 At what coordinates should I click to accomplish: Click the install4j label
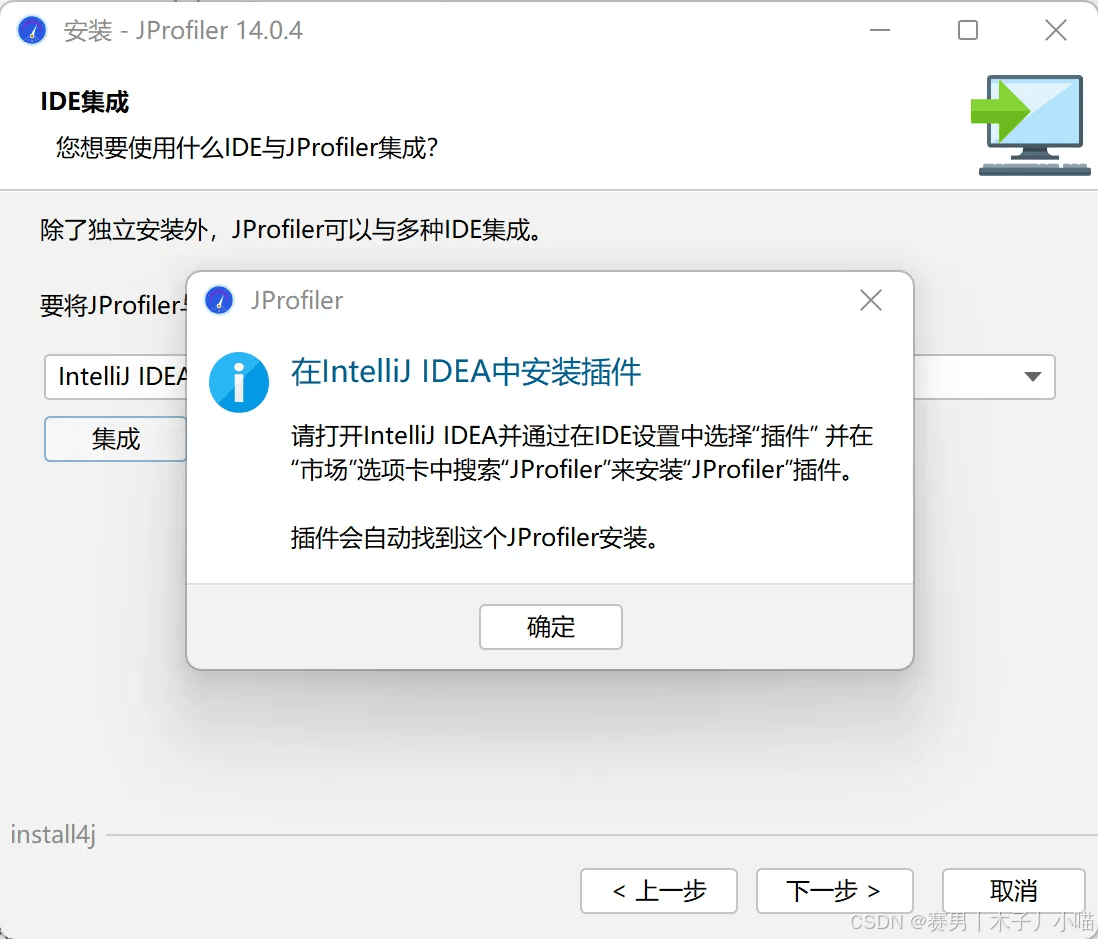(53, 835)
